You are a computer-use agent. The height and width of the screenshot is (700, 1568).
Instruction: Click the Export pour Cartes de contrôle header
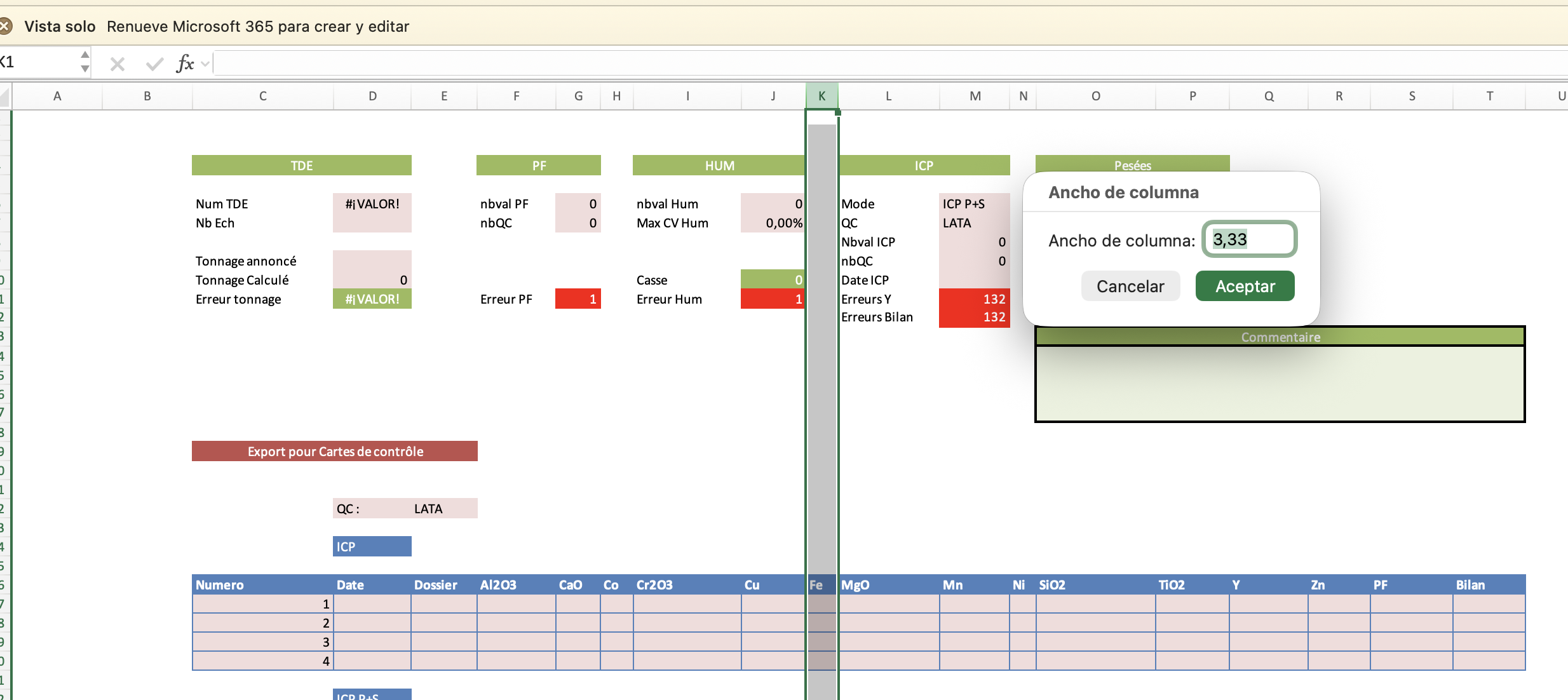[335, 451]
